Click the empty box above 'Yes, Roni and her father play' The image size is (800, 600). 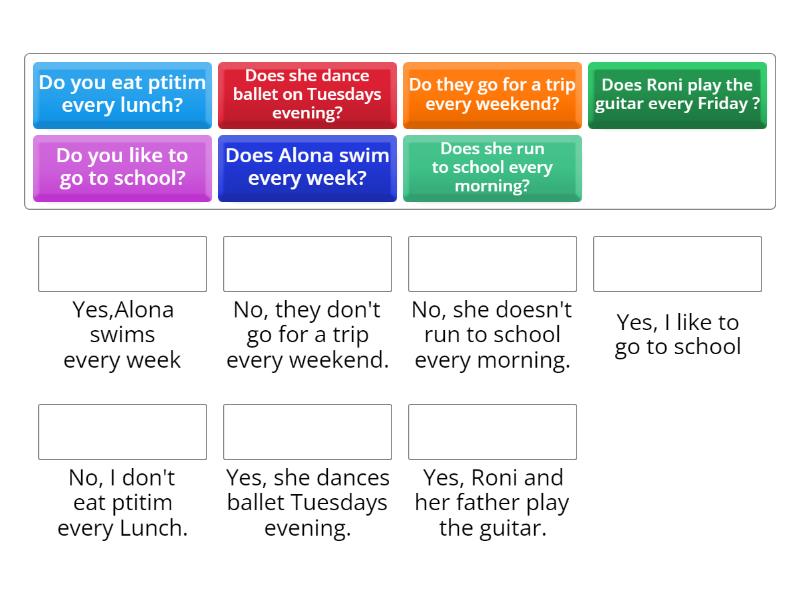[x=492, y=431]
